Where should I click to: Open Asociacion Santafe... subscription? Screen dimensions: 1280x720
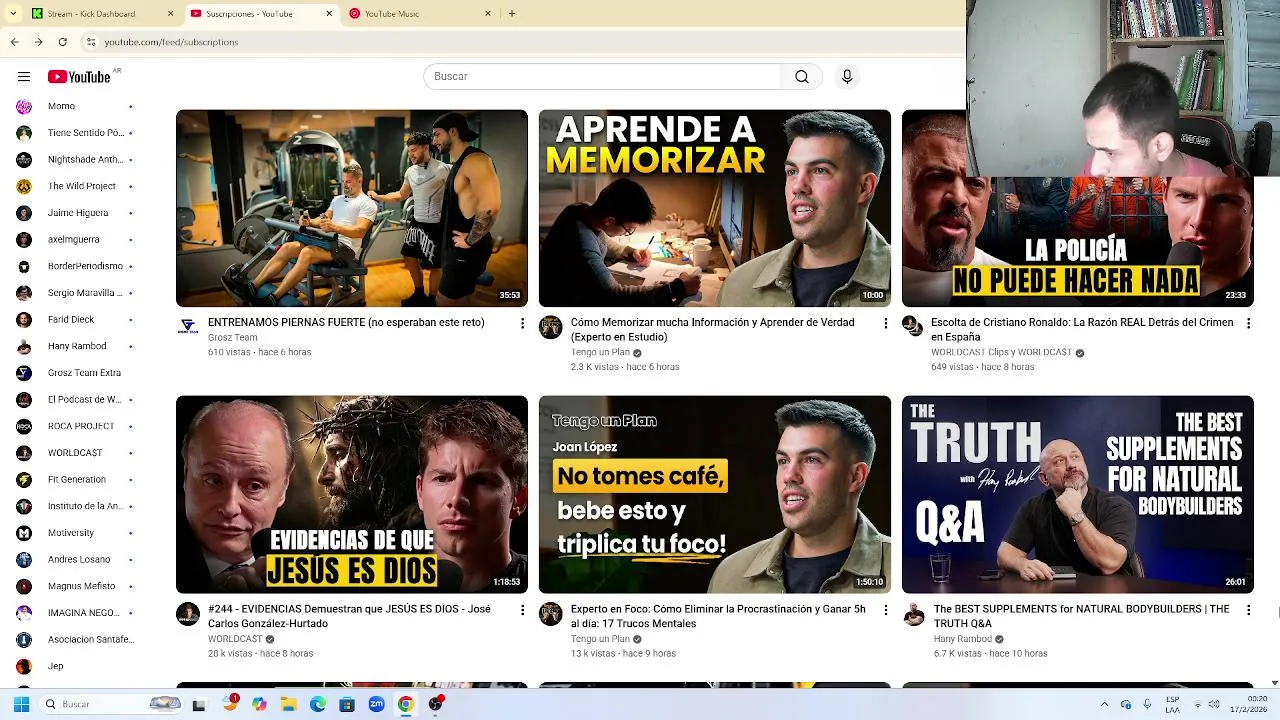[x=75, y=639]
